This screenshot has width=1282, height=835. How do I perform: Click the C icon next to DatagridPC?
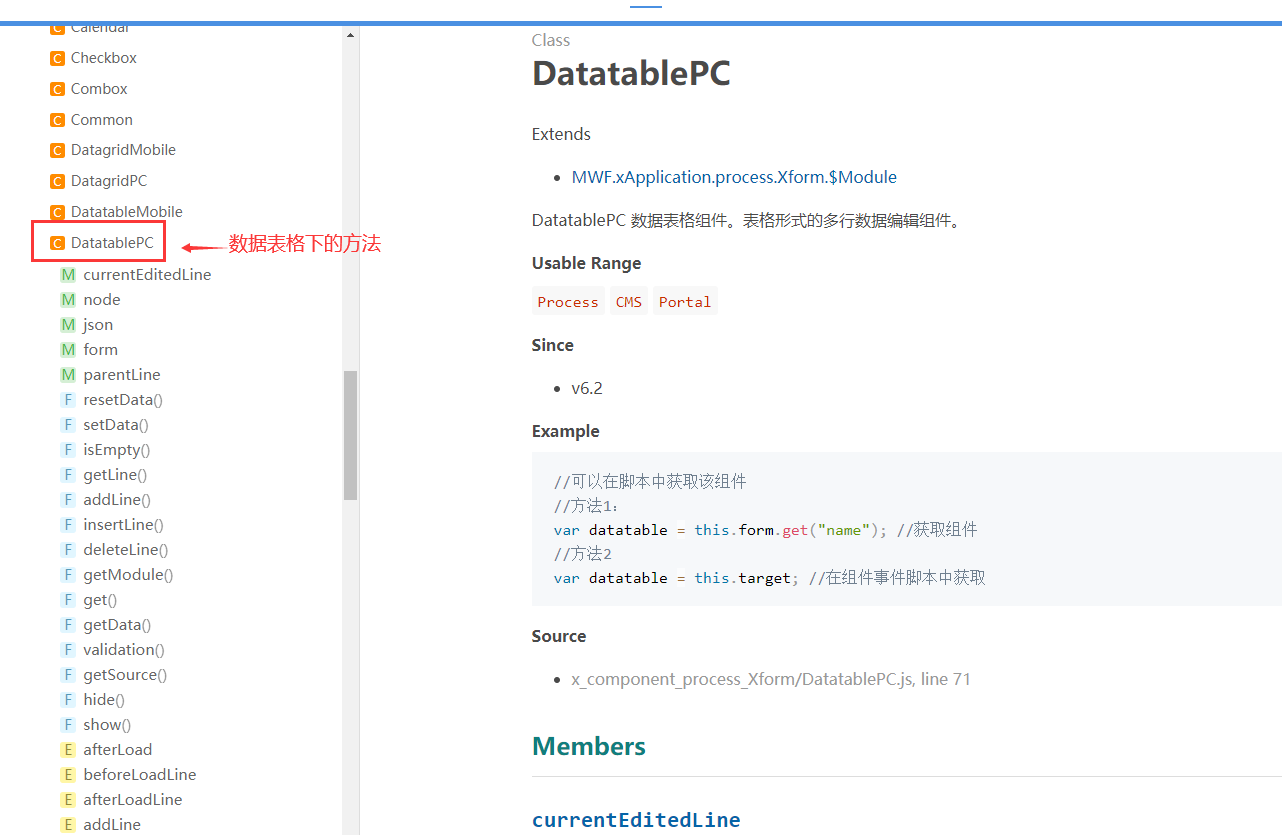click(x=57, y=181)
